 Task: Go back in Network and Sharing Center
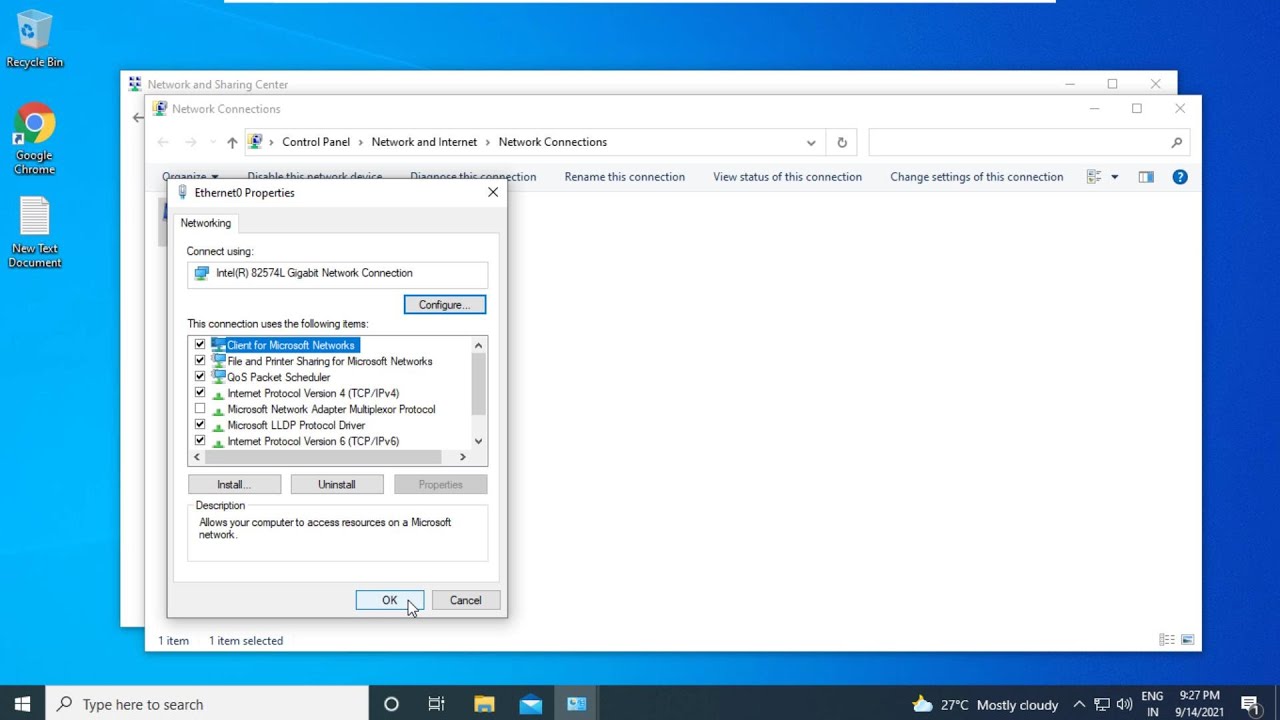[138, 117]
